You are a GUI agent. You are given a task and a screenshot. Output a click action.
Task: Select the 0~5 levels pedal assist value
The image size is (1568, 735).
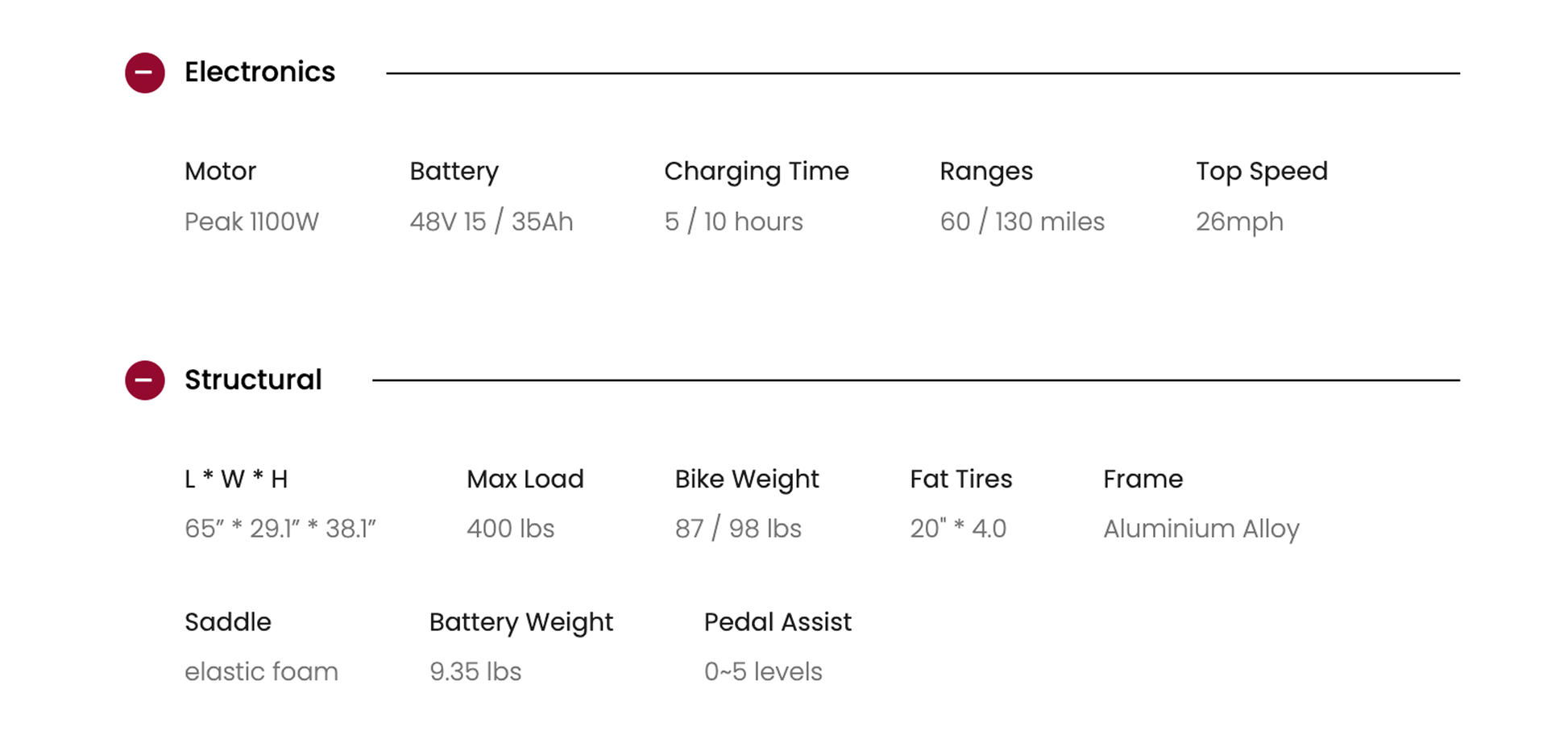pos(763,671)
